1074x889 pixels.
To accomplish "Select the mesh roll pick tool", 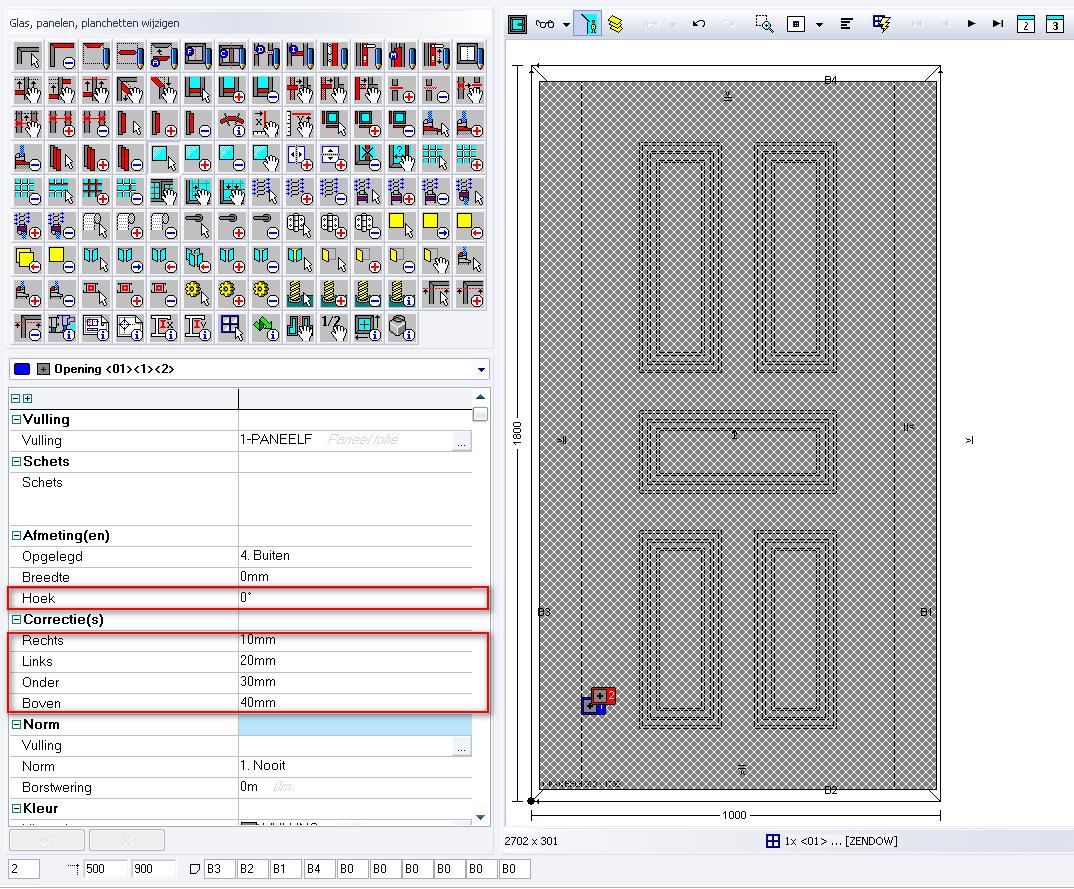I will [96, 225].
